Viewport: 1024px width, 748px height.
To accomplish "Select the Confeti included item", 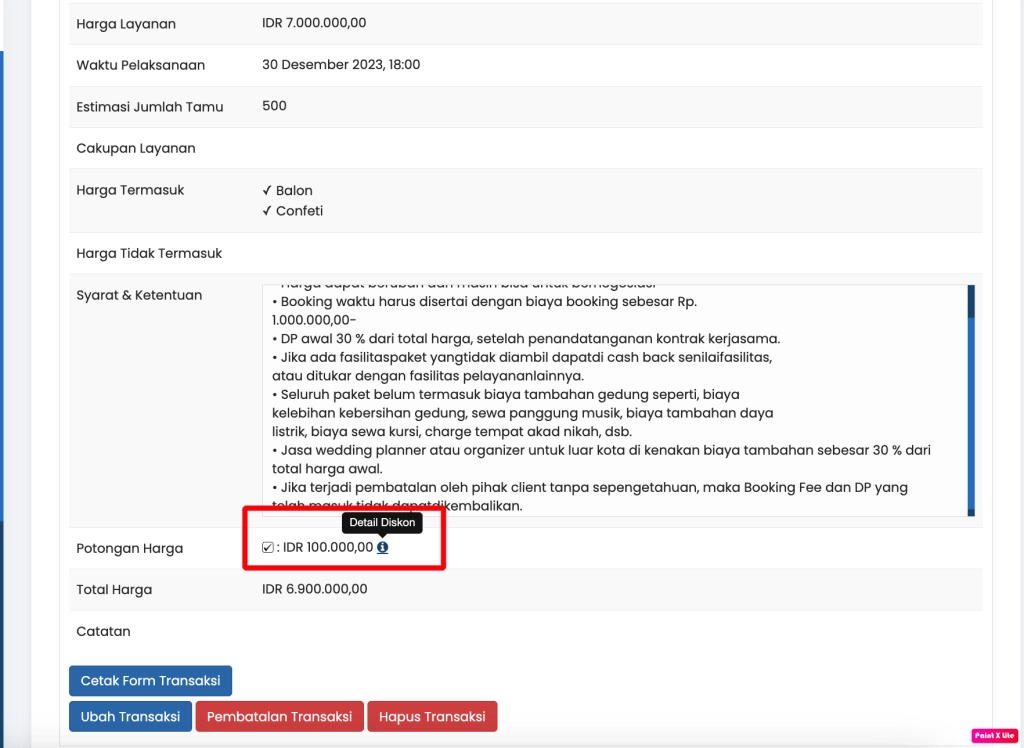I will coord(299,211).
